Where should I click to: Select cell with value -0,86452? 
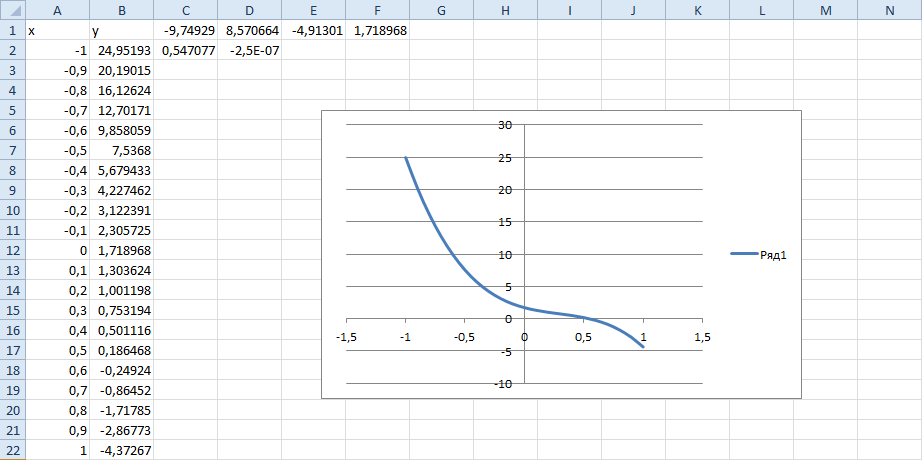tap(122, 391)
